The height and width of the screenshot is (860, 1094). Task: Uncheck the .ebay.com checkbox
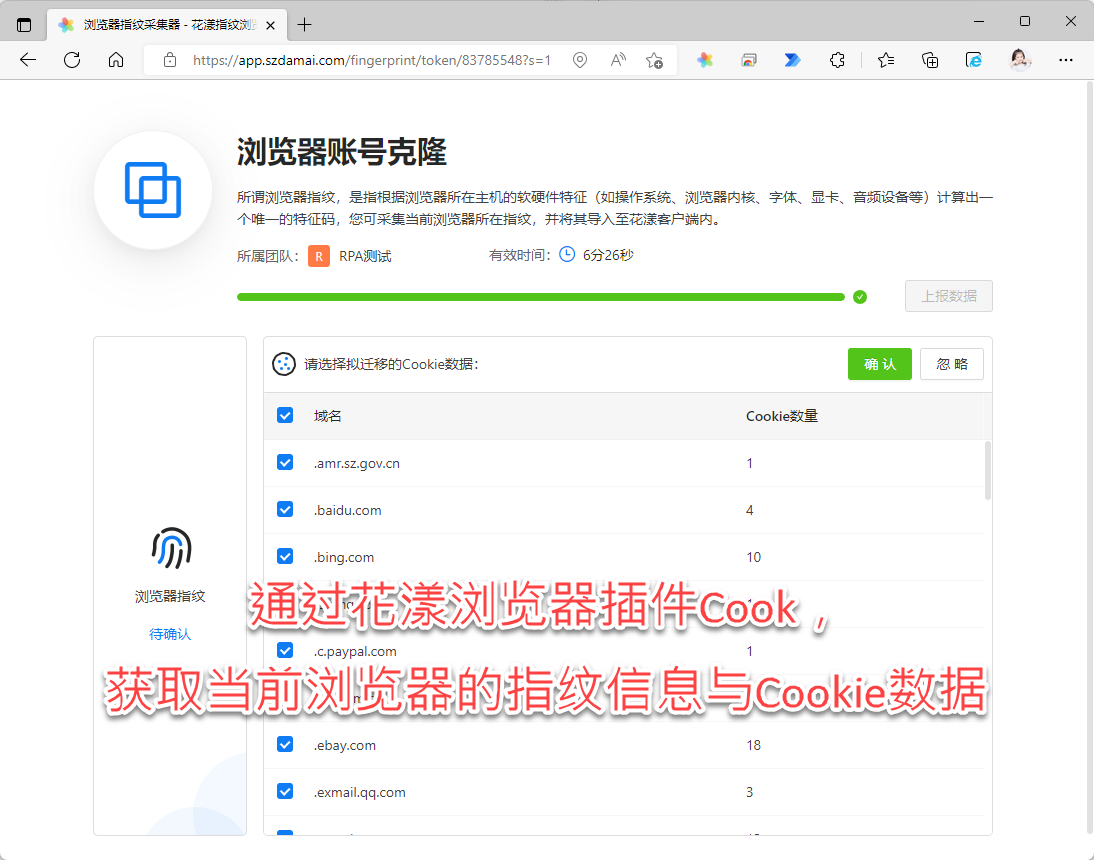(x=285, y=744)
